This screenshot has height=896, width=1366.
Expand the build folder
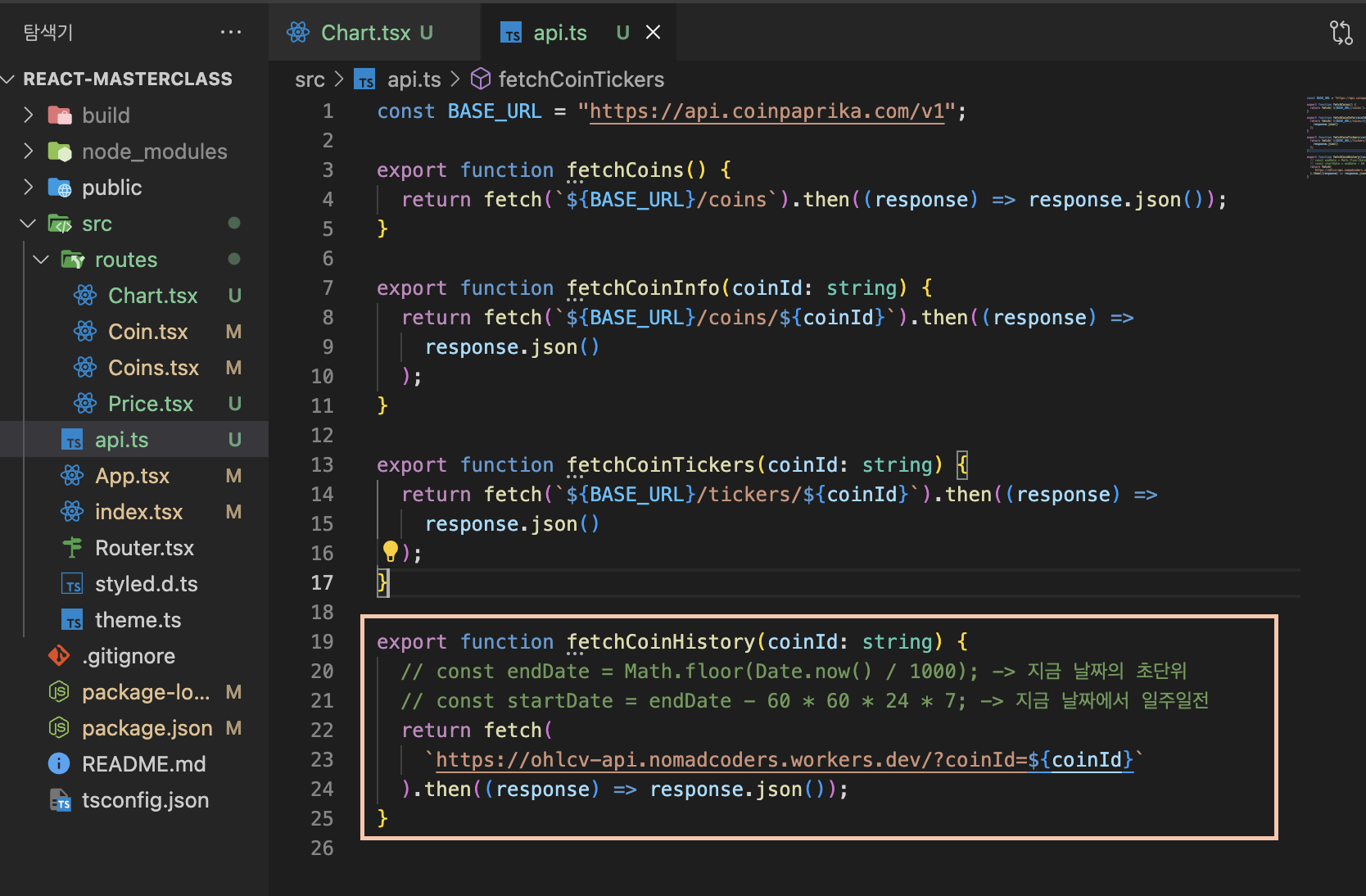[x=29, y=115]
